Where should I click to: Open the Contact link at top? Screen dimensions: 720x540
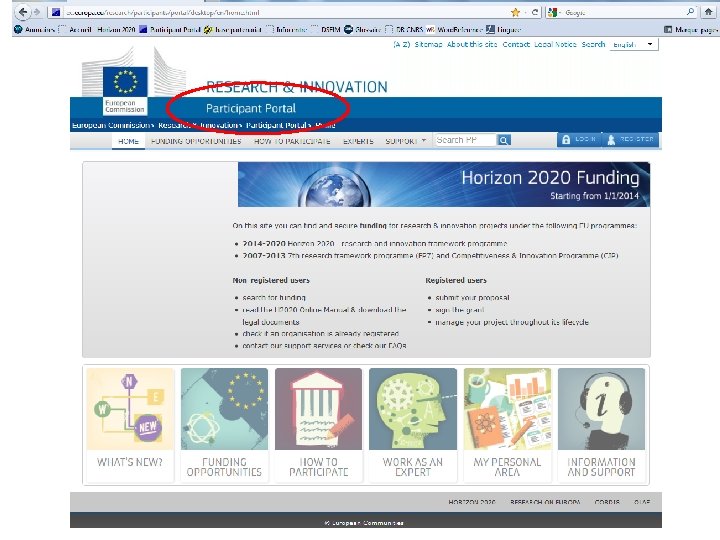point(516,45)
